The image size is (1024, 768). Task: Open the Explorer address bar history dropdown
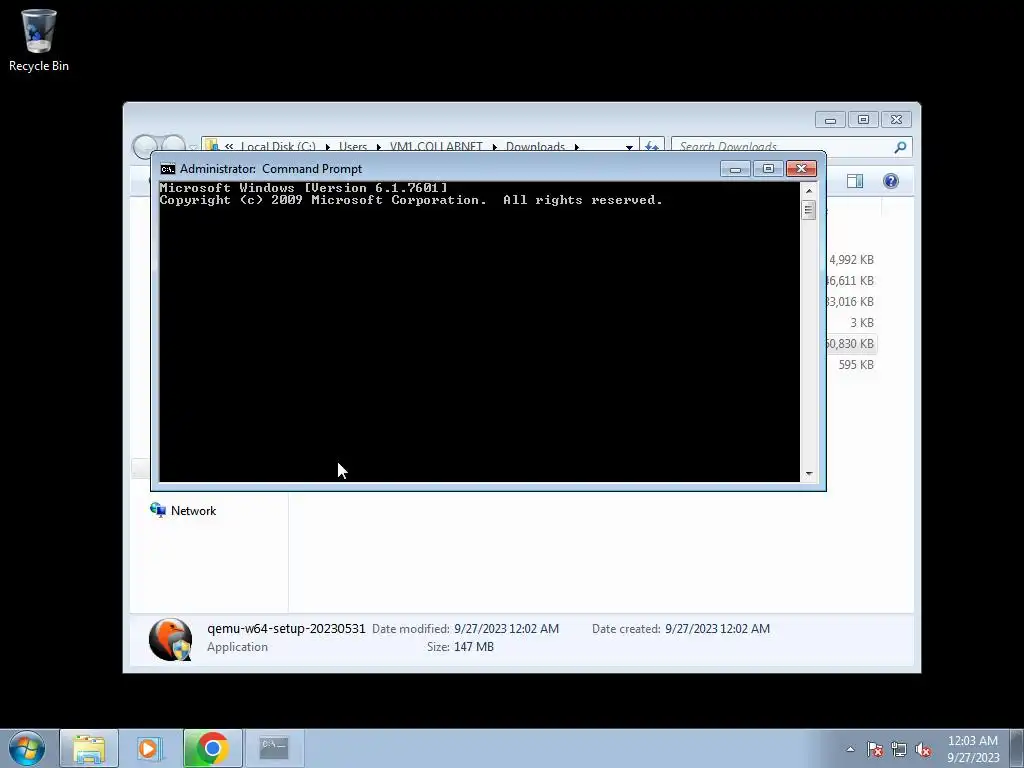(629, 148)
